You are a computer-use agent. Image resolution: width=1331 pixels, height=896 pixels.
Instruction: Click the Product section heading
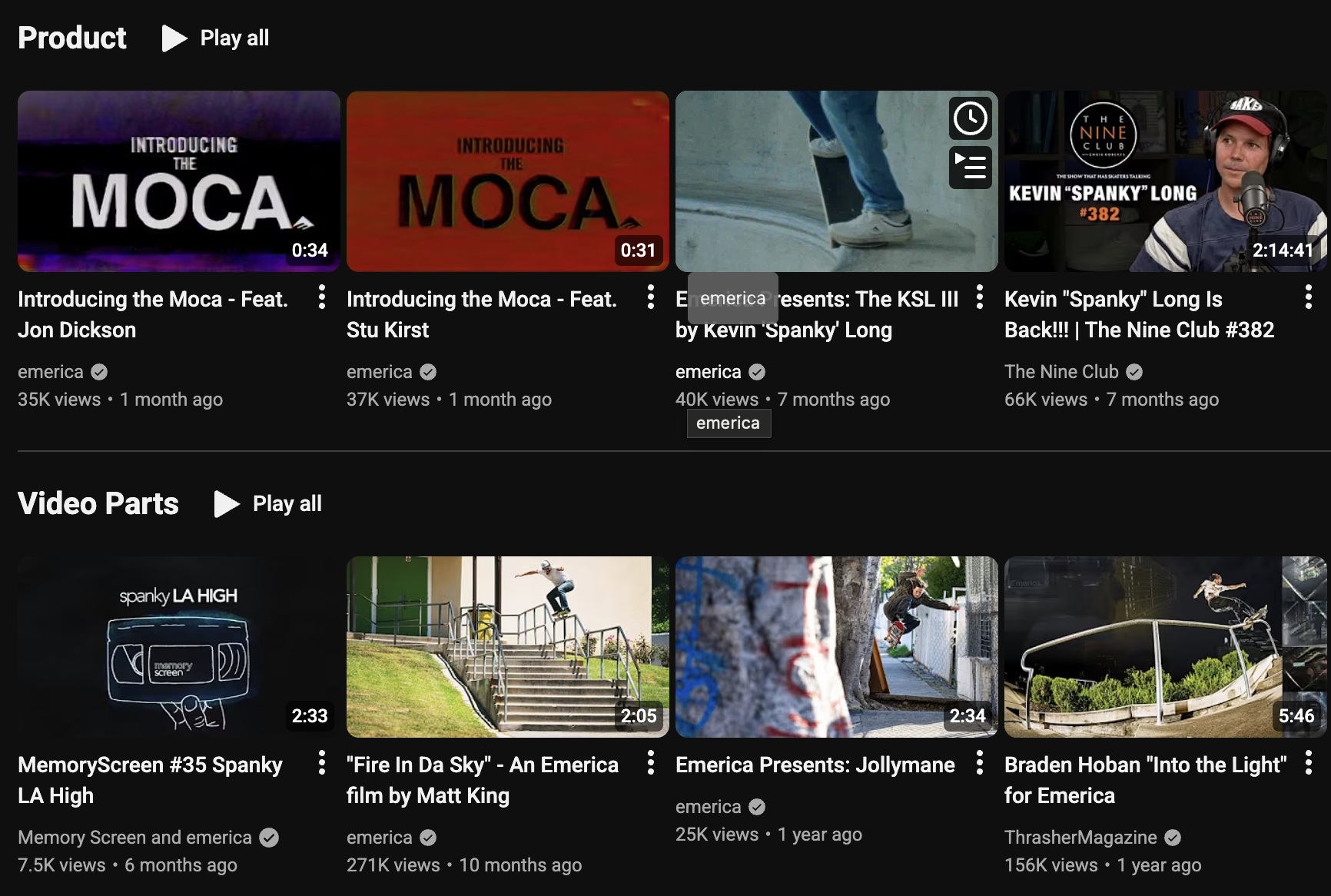[72, 38]
